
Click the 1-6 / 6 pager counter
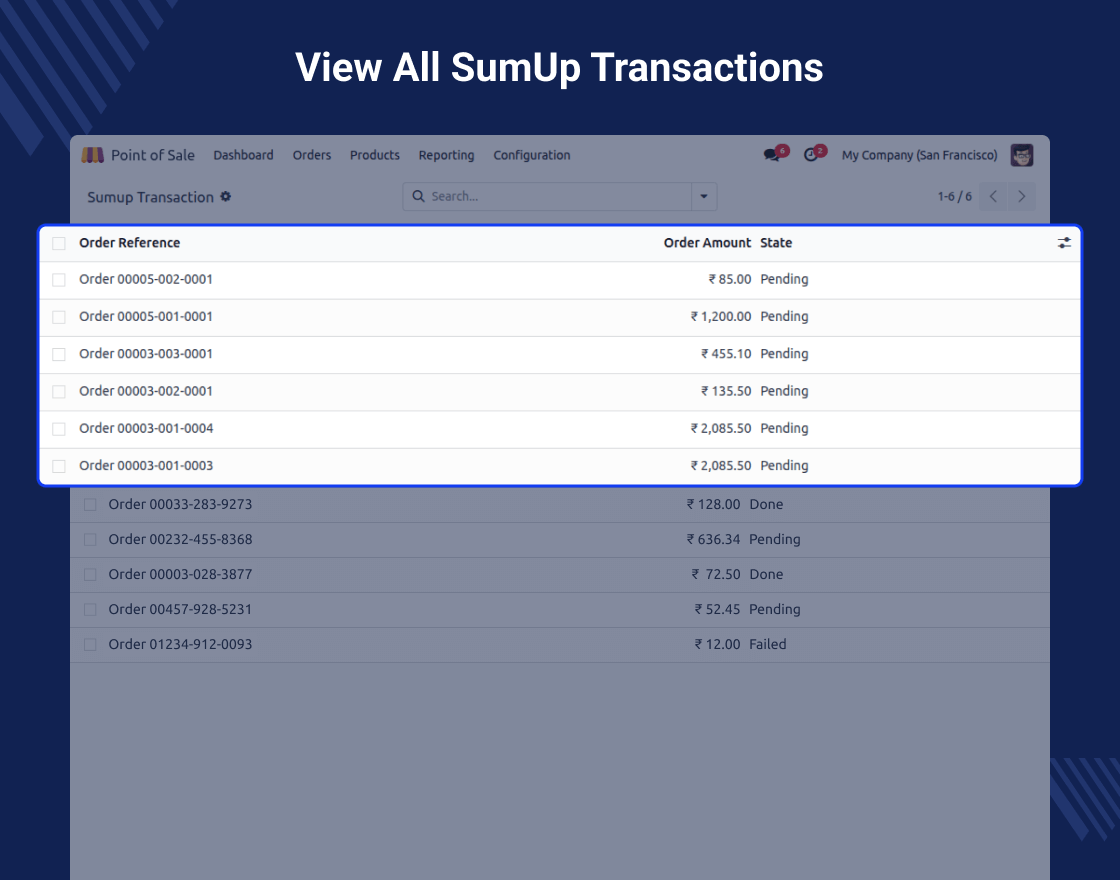955,196
